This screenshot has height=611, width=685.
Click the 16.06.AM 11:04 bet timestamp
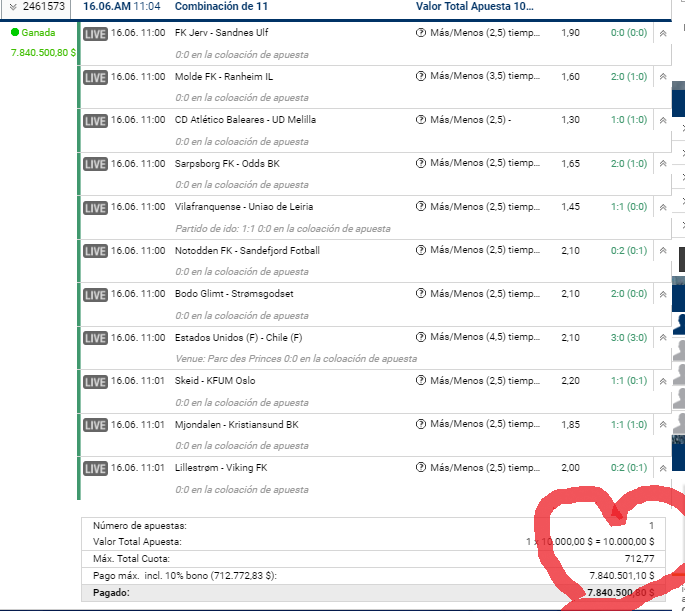pyautogui.click(x=121, y=7)
